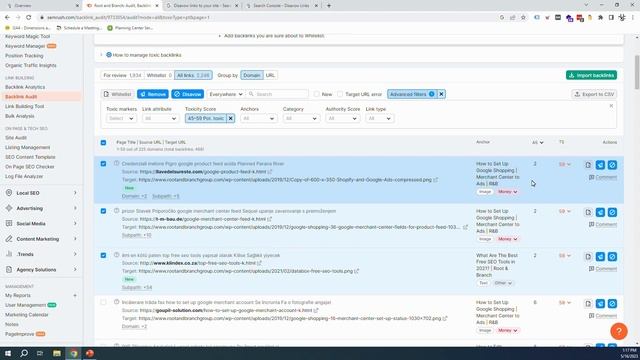640x360 pixels.
Task: Click the Remove icon in the goupil-solution.com row
Action: pyautogui.click(x=600, y=304)
